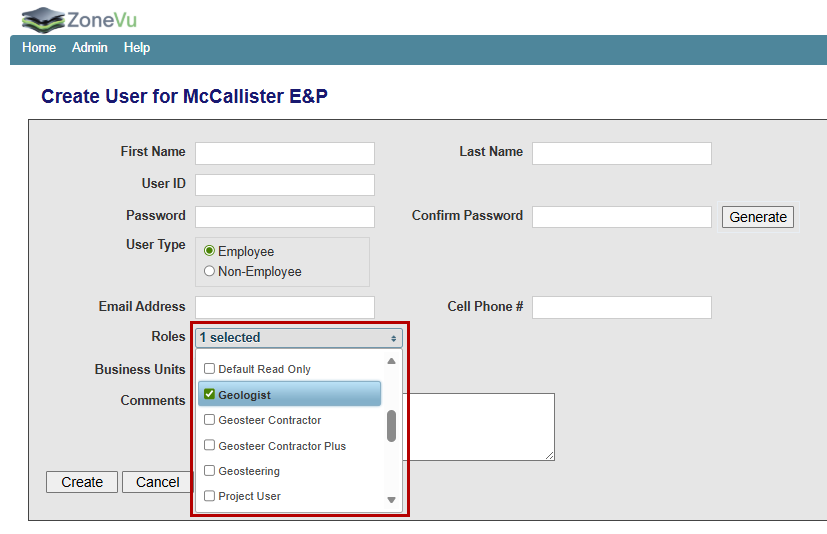
Task: Uncheck the Geologist role
Action: pos(209,394)
